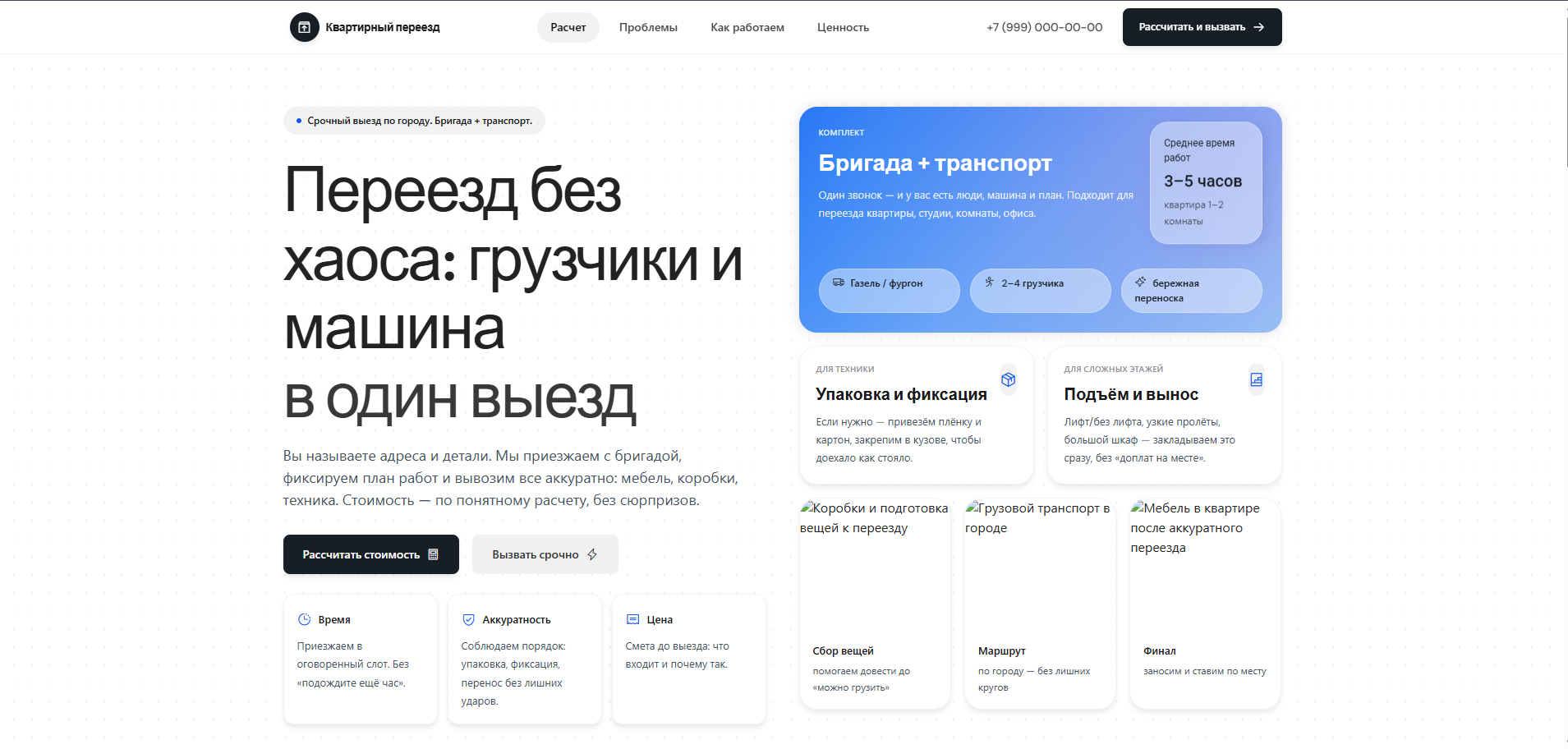Click the worker icon in 2–4 грузчика
This screenshot has width=1568, height=749.
(989, 282)
